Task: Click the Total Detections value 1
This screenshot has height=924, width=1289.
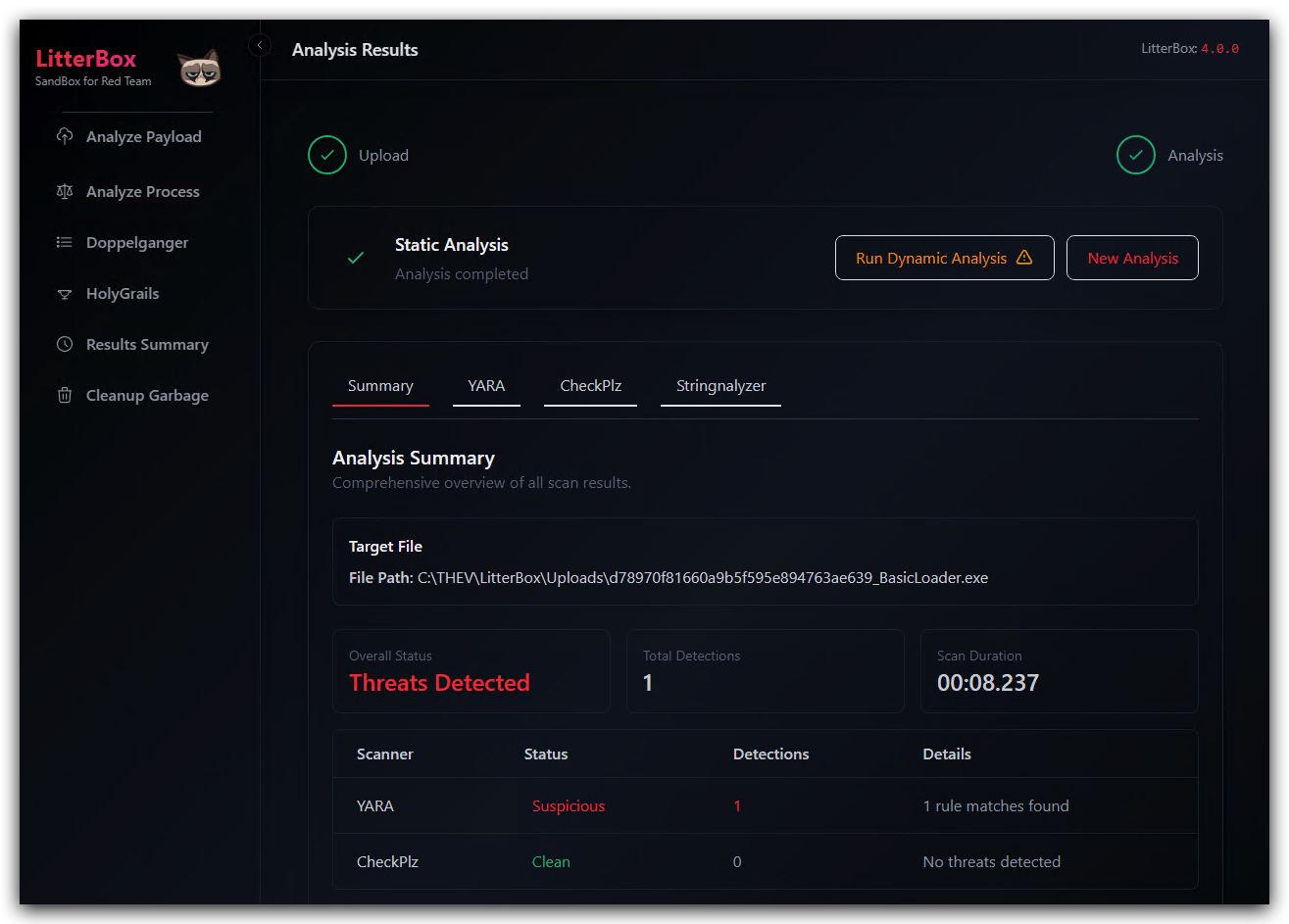Action: (648, 683)
